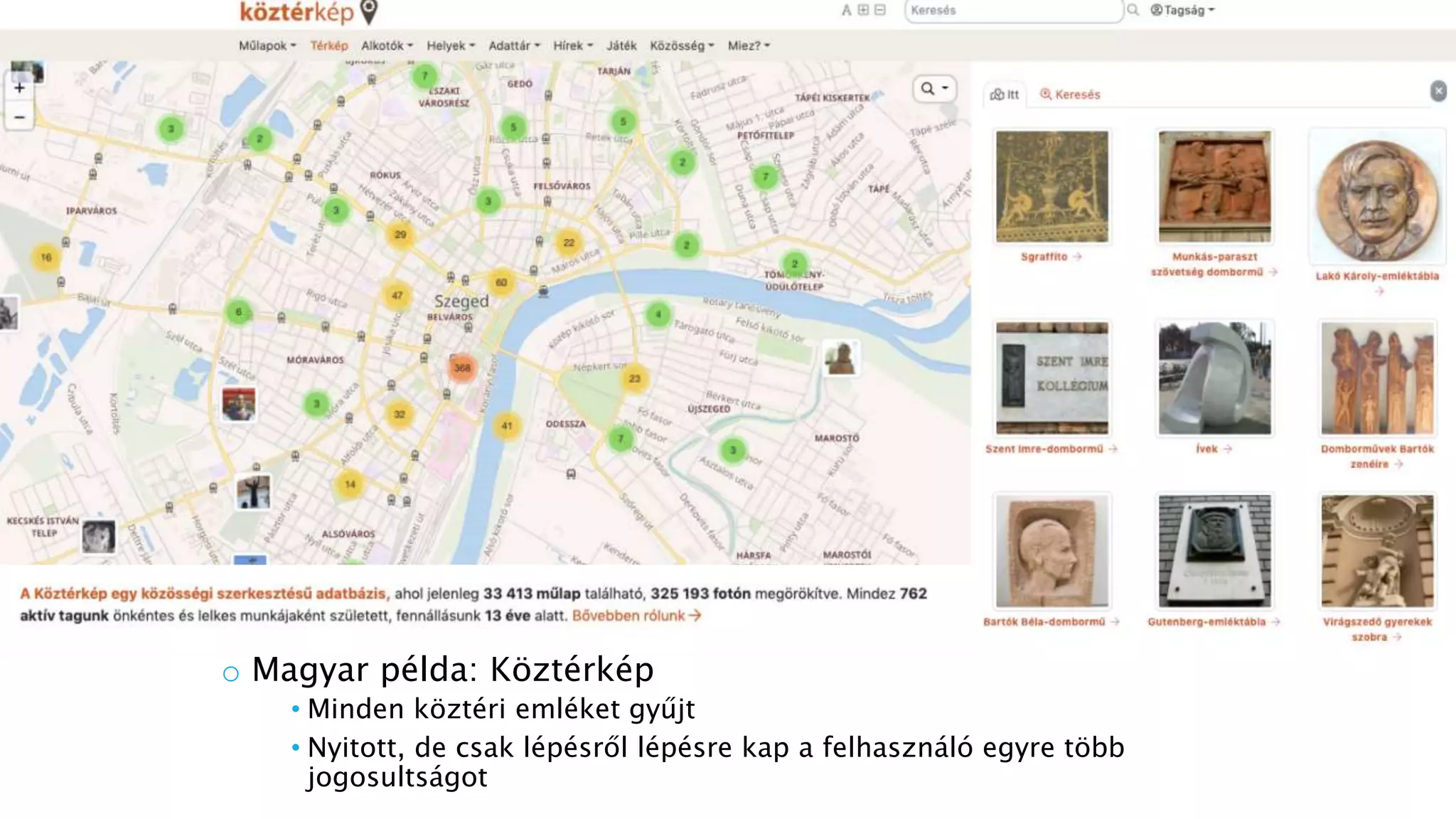Click the Gutenberg plaque thumbnail
This screenshot has width=1456, height=819.
(1214, 551)
